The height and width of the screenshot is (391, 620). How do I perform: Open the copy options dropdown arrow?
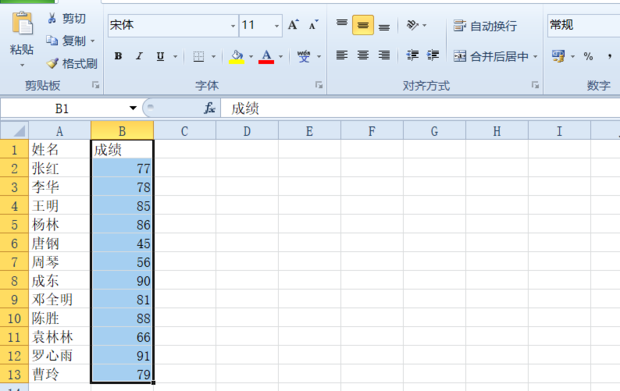tap(93, 41)
